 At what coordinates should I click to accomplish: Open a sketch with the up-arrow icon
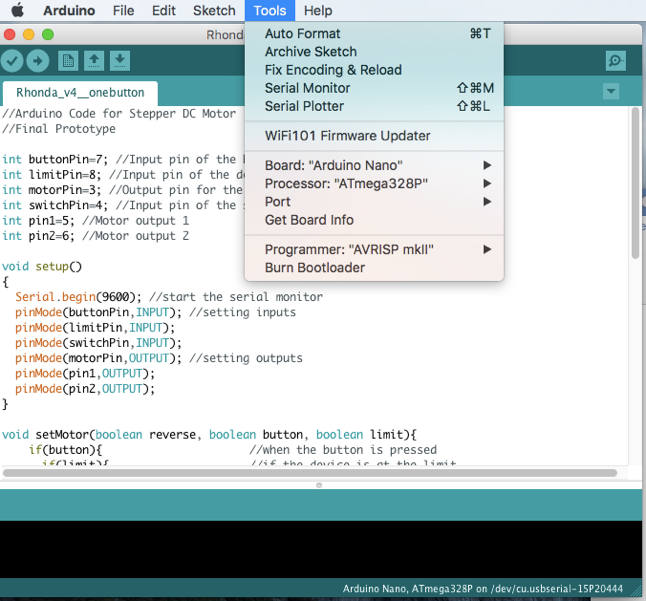pyautogui.click(x=94, y=61)
